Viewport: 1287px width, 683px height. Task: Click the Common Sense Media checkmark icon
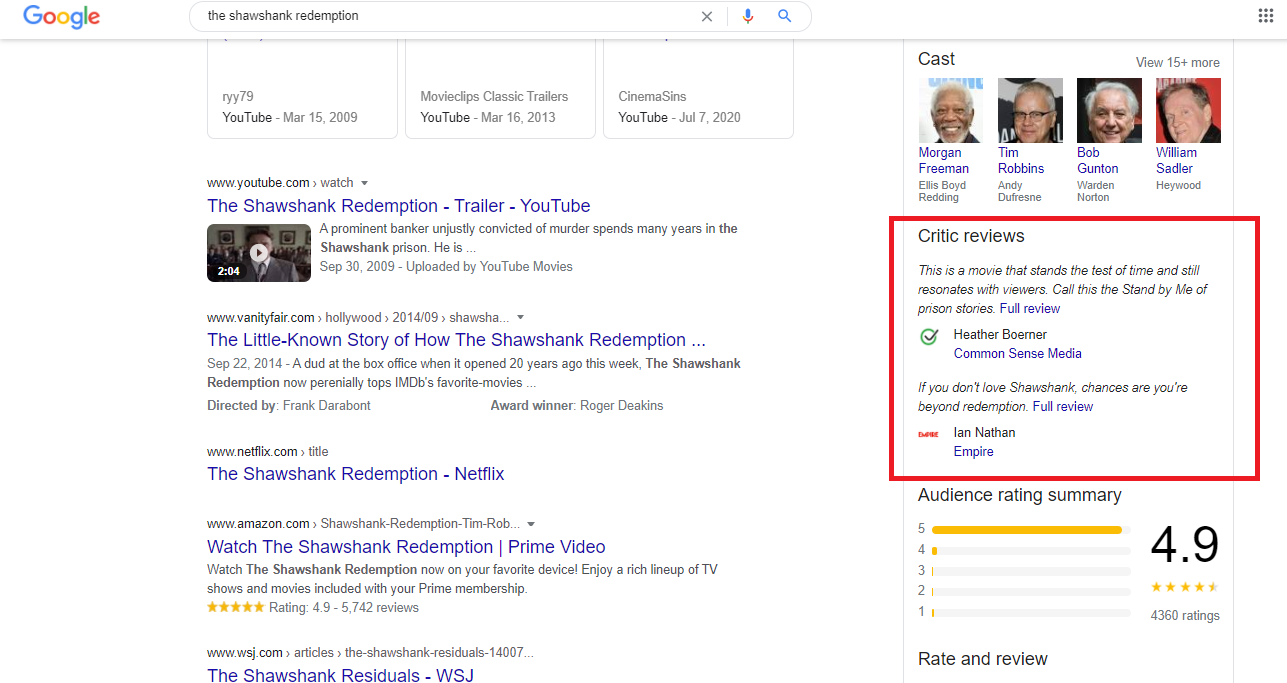(x=929, y=337)
